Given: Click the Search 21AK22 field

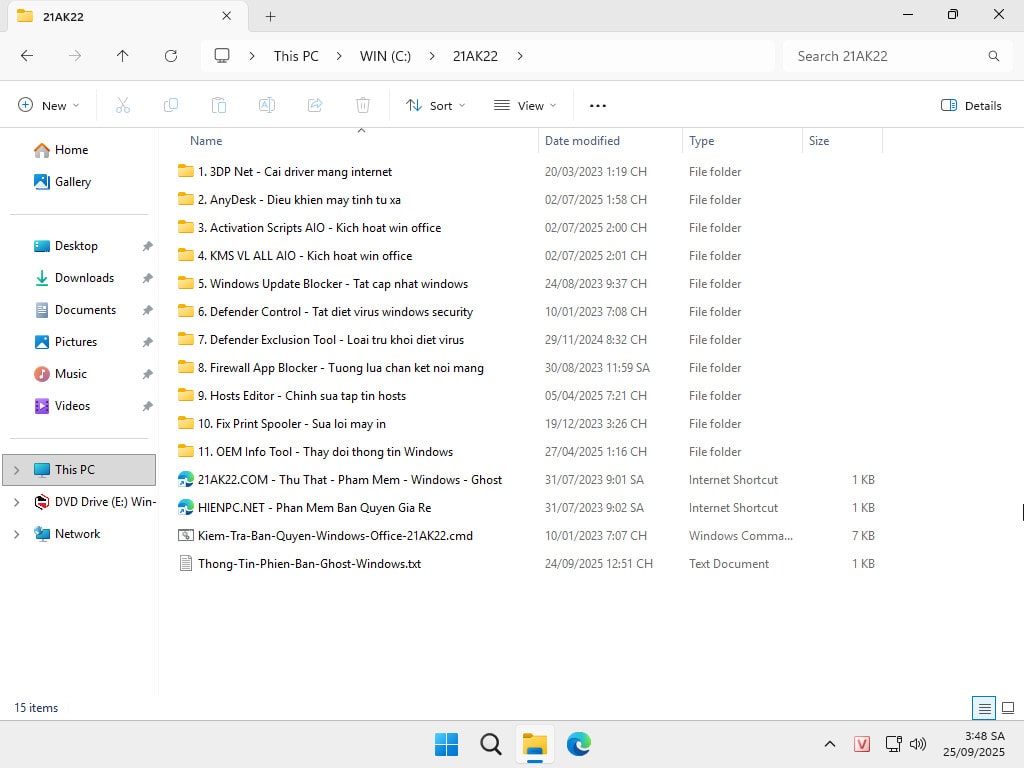Looking at the screenshot, I should point(885,56).
